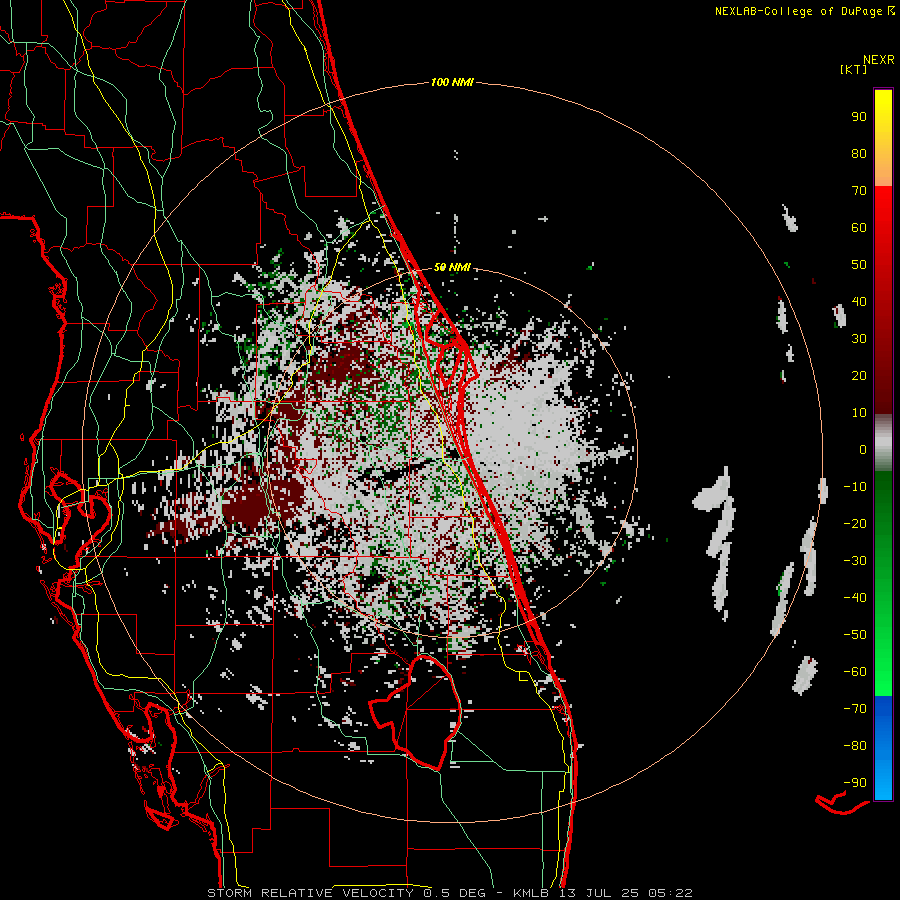This screenshot has height=900, width=900.
Task: Click the 100 NMI range ring label
Action: click(452, 83)
